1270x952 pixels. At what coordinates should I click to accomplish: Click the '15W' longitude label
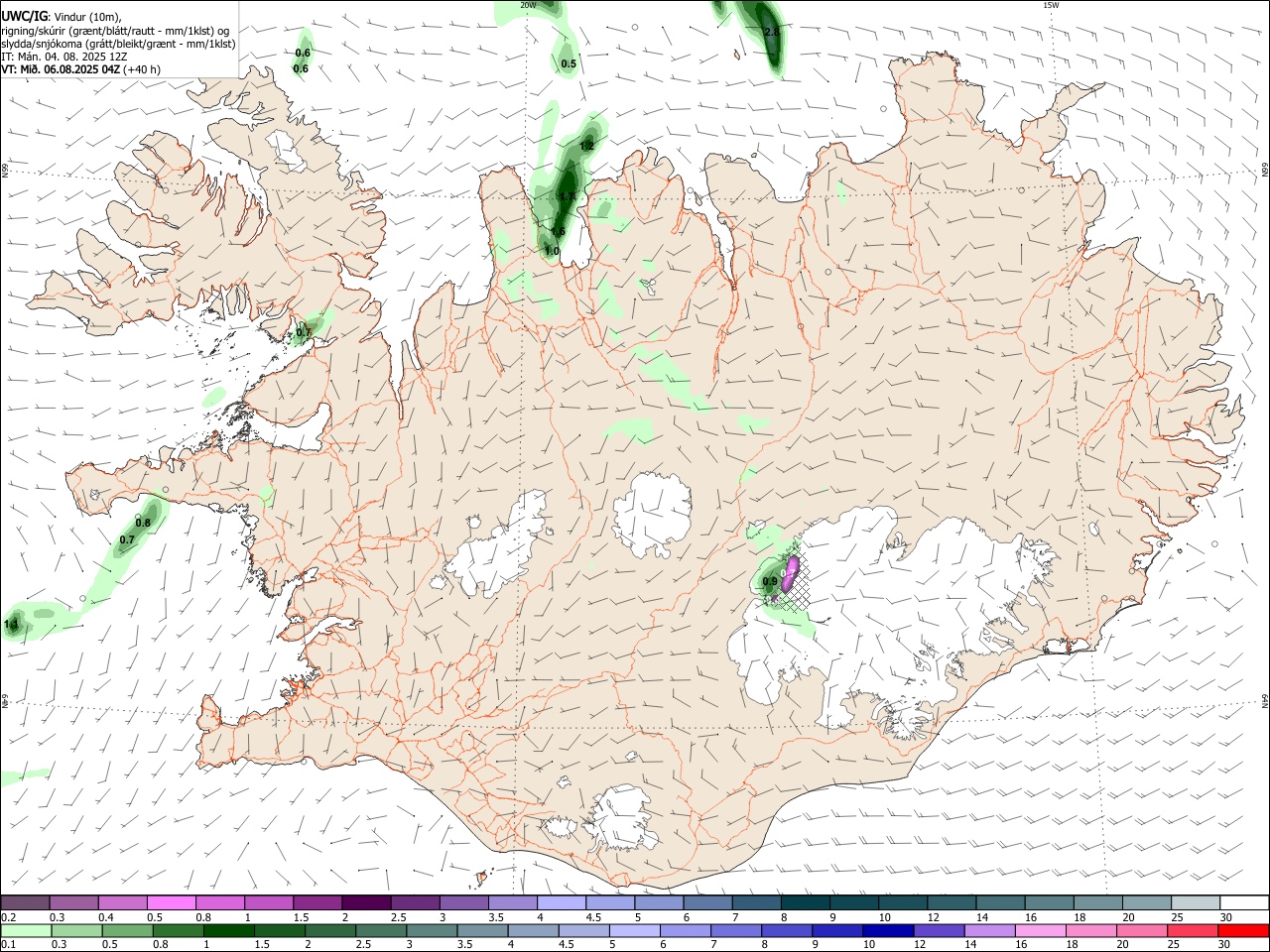1050,5
